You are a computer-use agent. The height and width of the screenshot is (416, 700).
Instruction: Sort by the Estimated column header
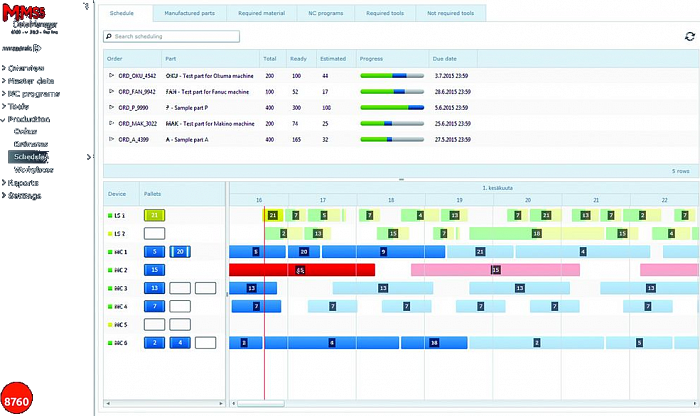point(336,58)
